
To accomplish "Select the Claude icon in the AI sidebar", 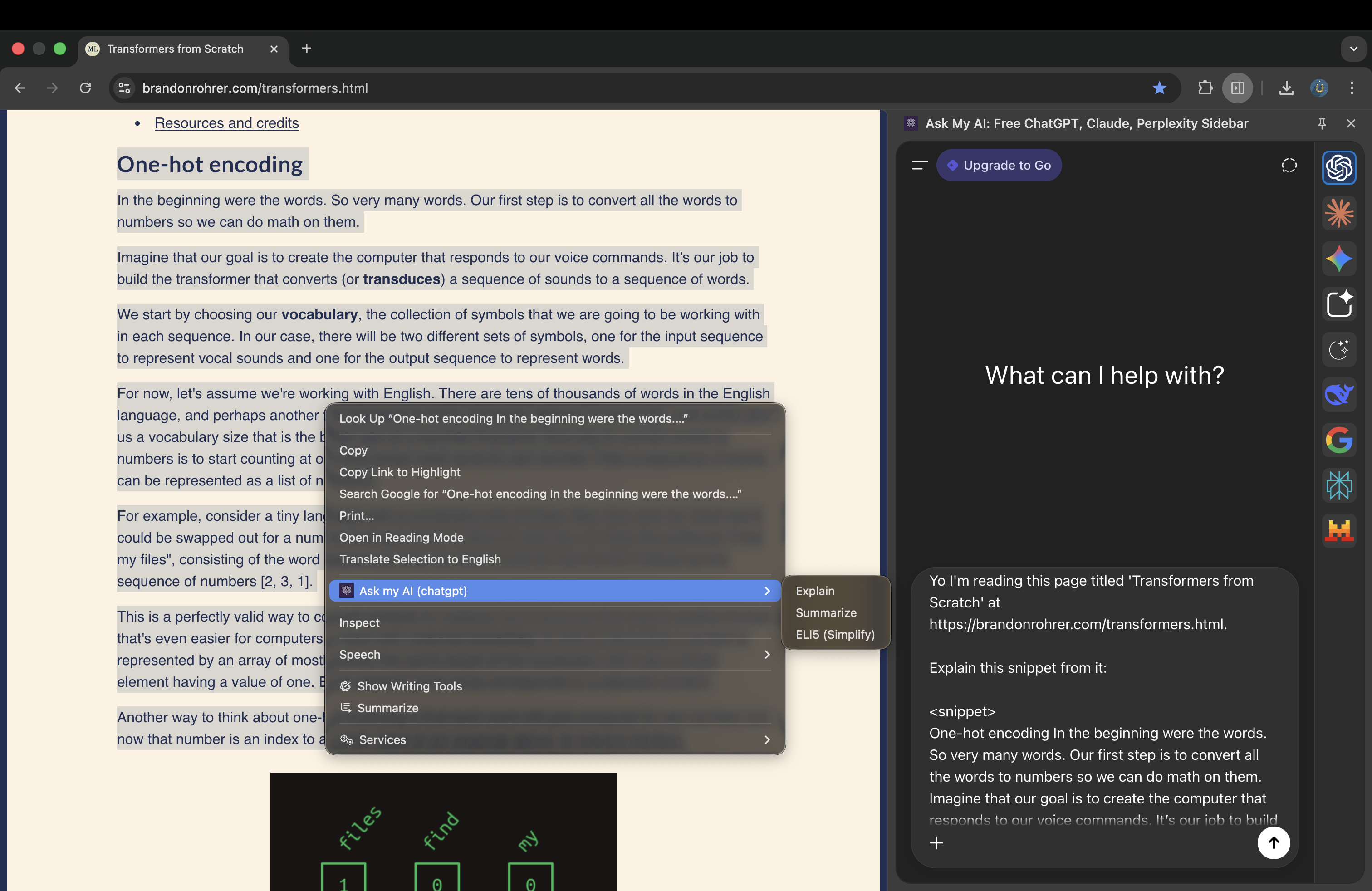I will 1339,213.
